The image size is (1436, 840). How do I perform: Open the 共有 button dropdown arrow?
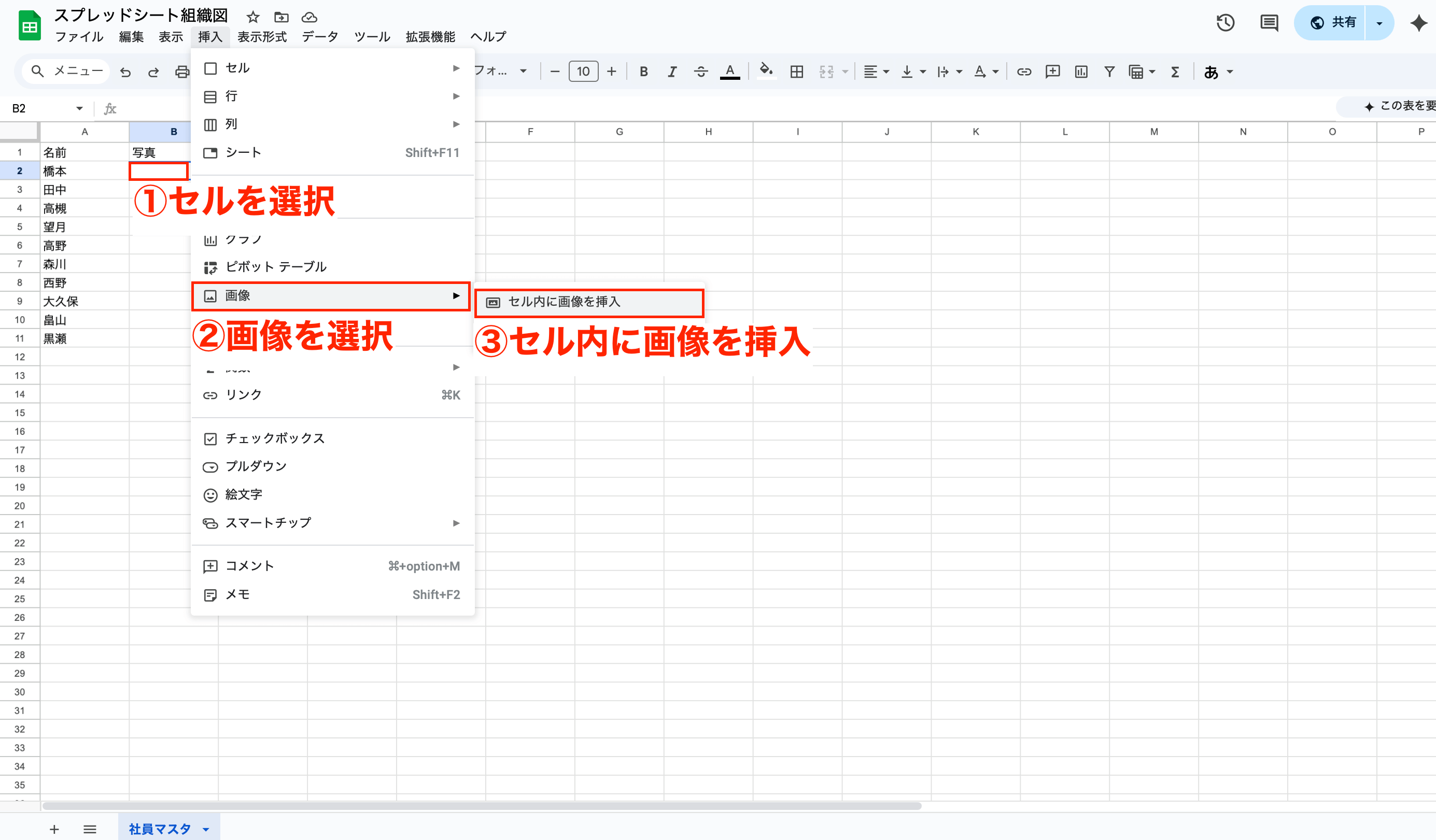pos(1379,23)
